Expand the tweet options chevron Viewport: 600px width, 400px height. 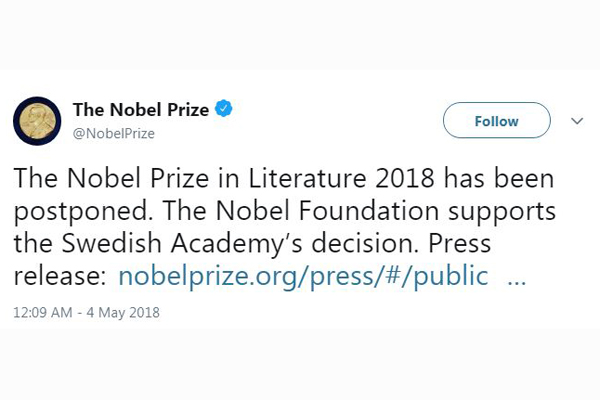pyautogui.click(x=577, y=121)
